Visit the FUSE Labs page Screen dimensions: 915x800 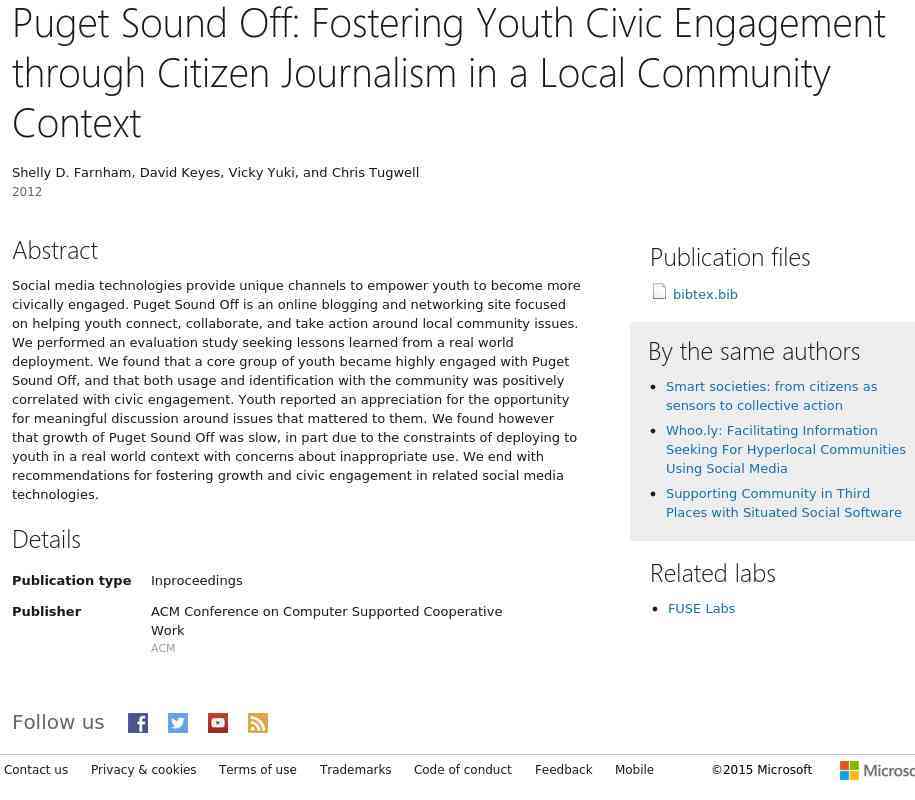pos(701,609)
